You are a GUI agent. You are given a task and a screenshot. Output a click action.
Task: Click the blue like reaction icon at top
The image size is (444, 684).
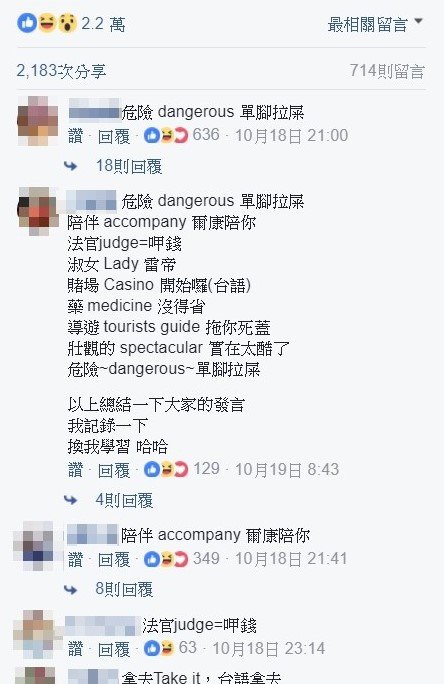pos(27,23)
